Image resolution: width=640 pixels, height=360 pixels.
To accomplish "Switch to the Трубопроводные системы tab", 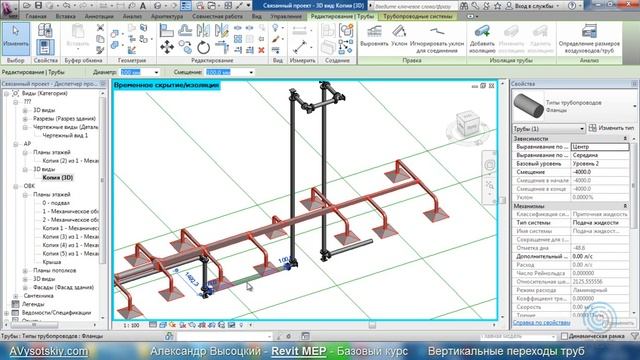I will coord(418,16).
